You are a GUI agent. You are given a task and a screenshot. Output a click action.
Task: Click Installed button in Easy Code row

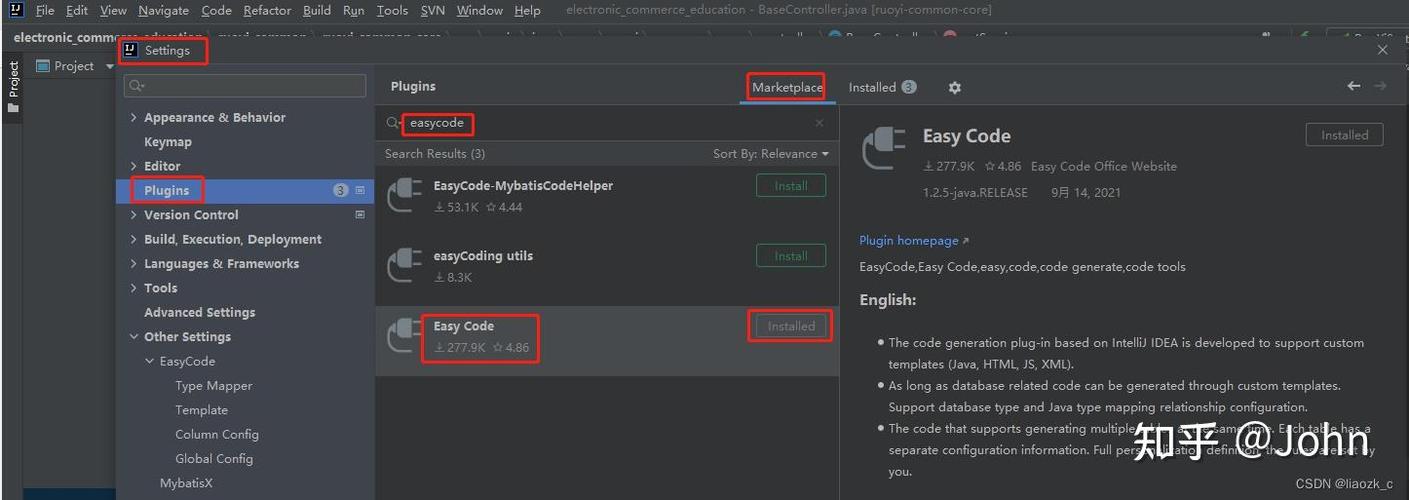791,326
